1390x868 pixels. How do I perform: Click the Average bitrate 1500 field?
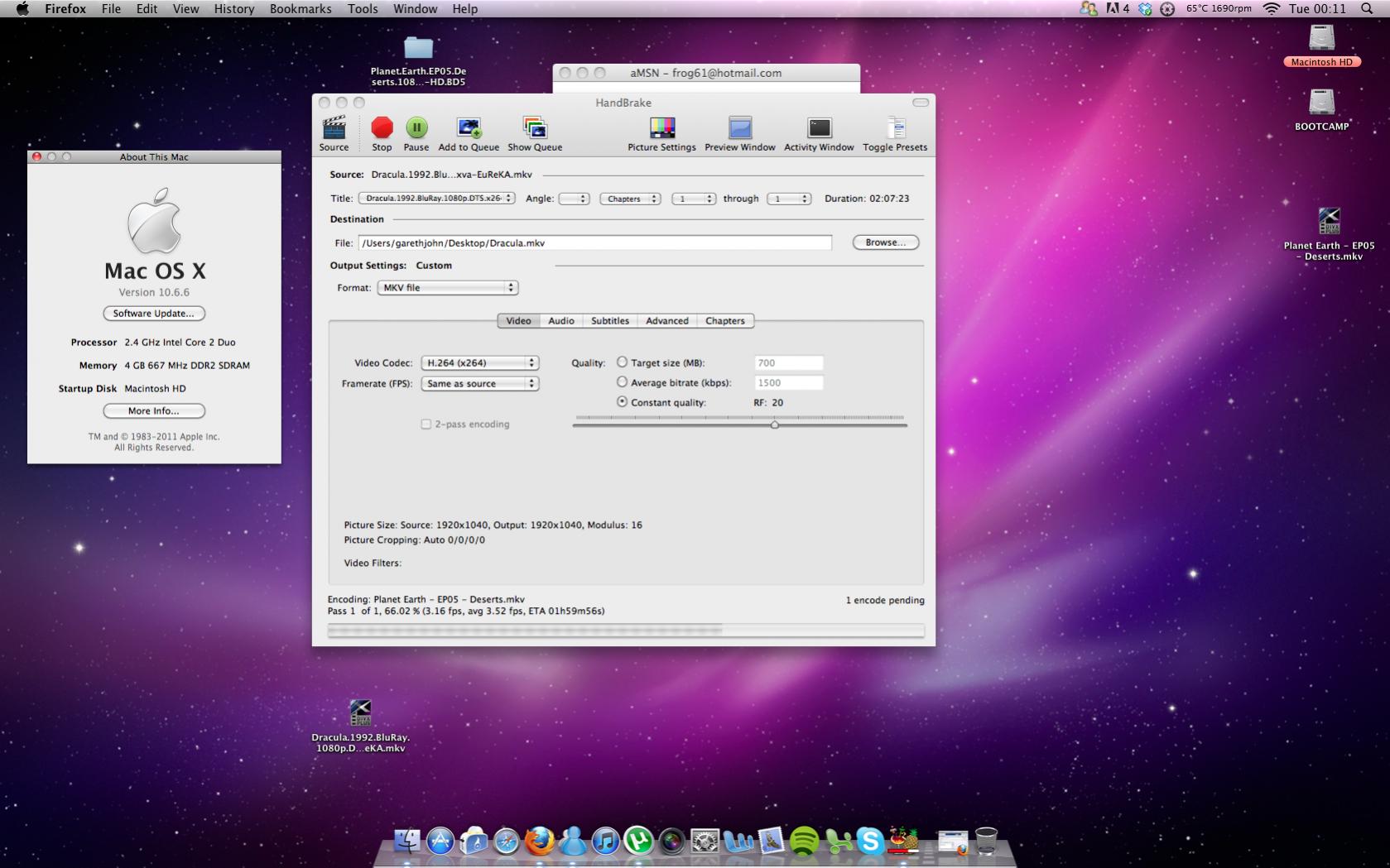(789, 382)
